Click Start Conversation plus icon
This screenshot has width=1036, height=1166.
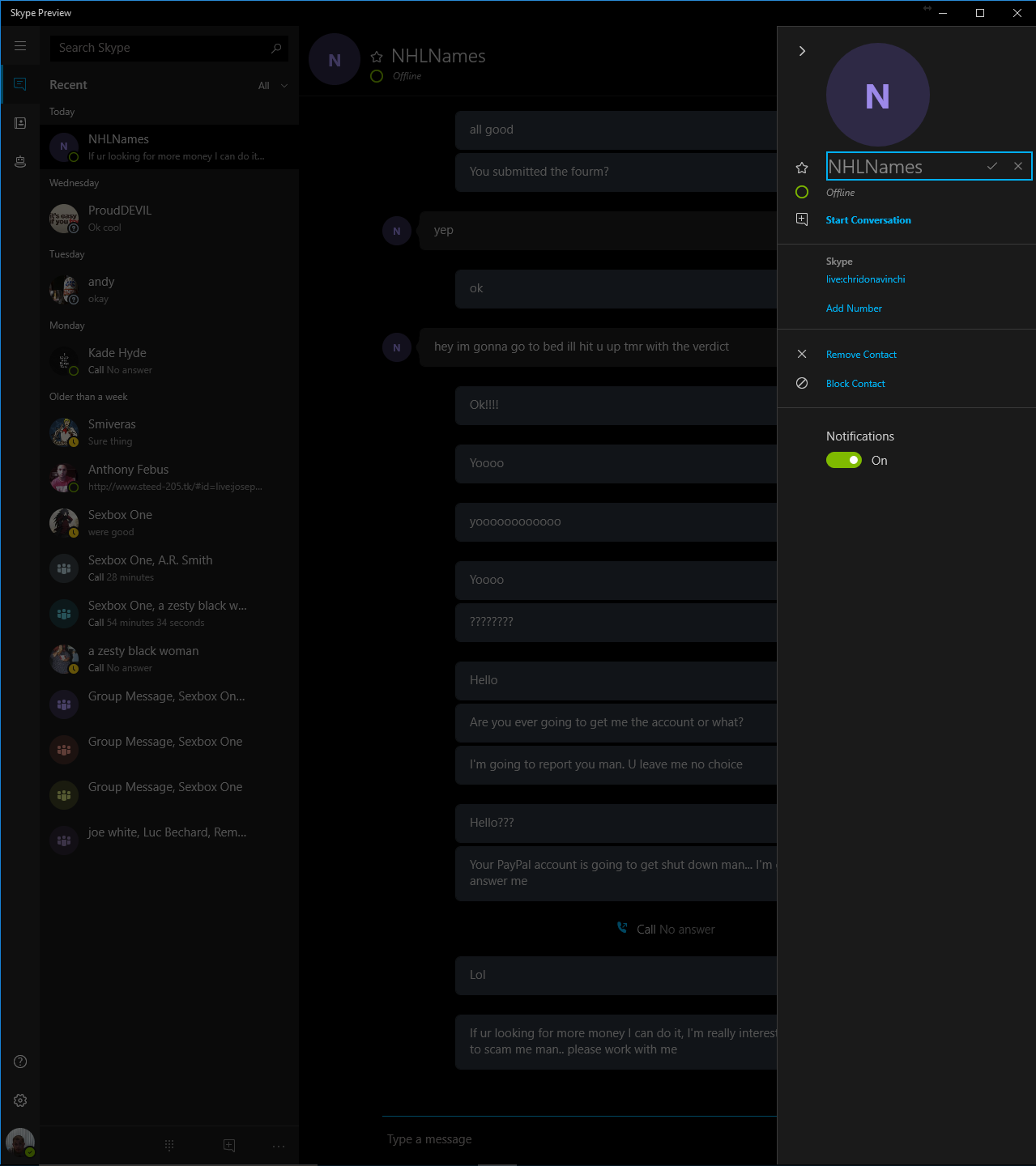tap(802, 219)
